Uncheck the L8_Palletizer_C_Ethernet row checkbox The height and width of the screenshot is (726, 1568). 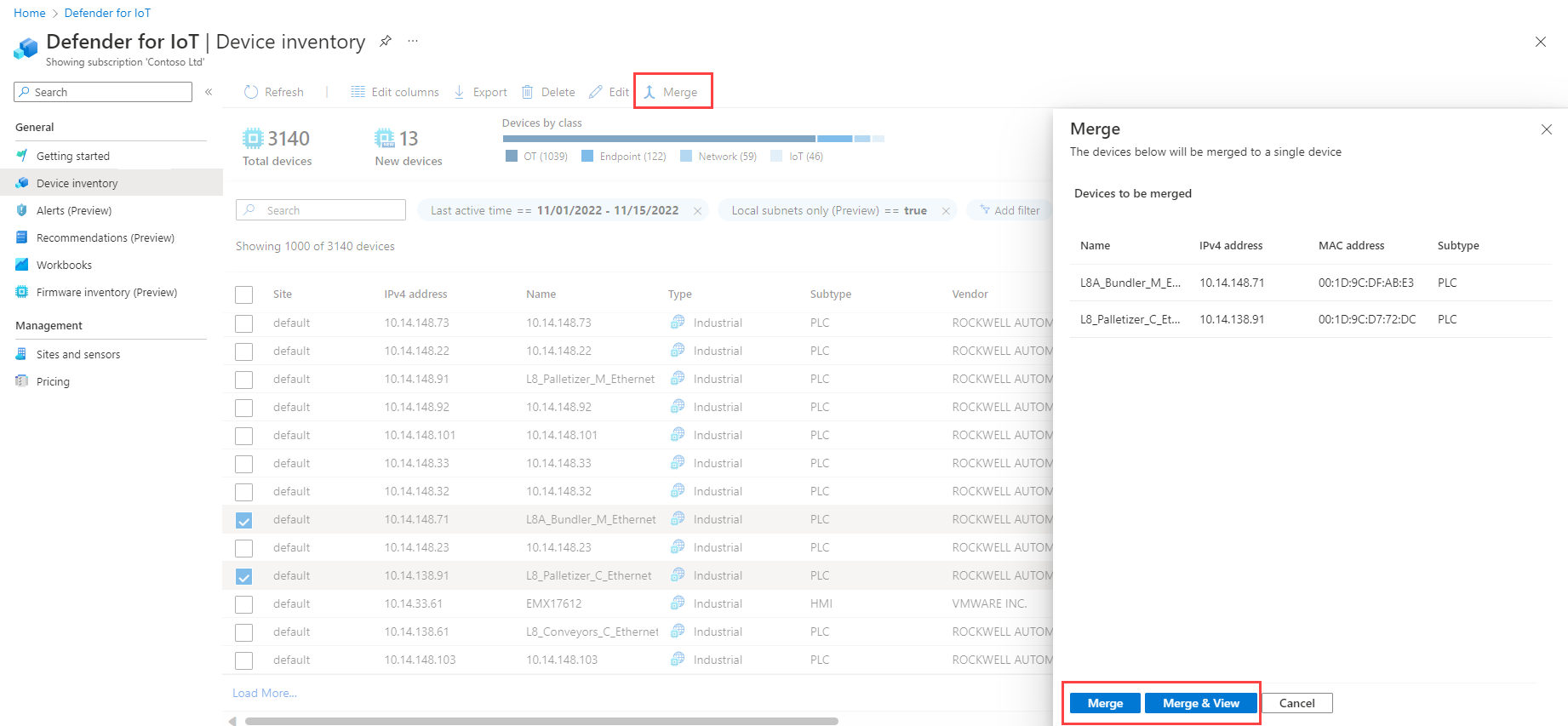pyautogui.click(x=244, y=576)
